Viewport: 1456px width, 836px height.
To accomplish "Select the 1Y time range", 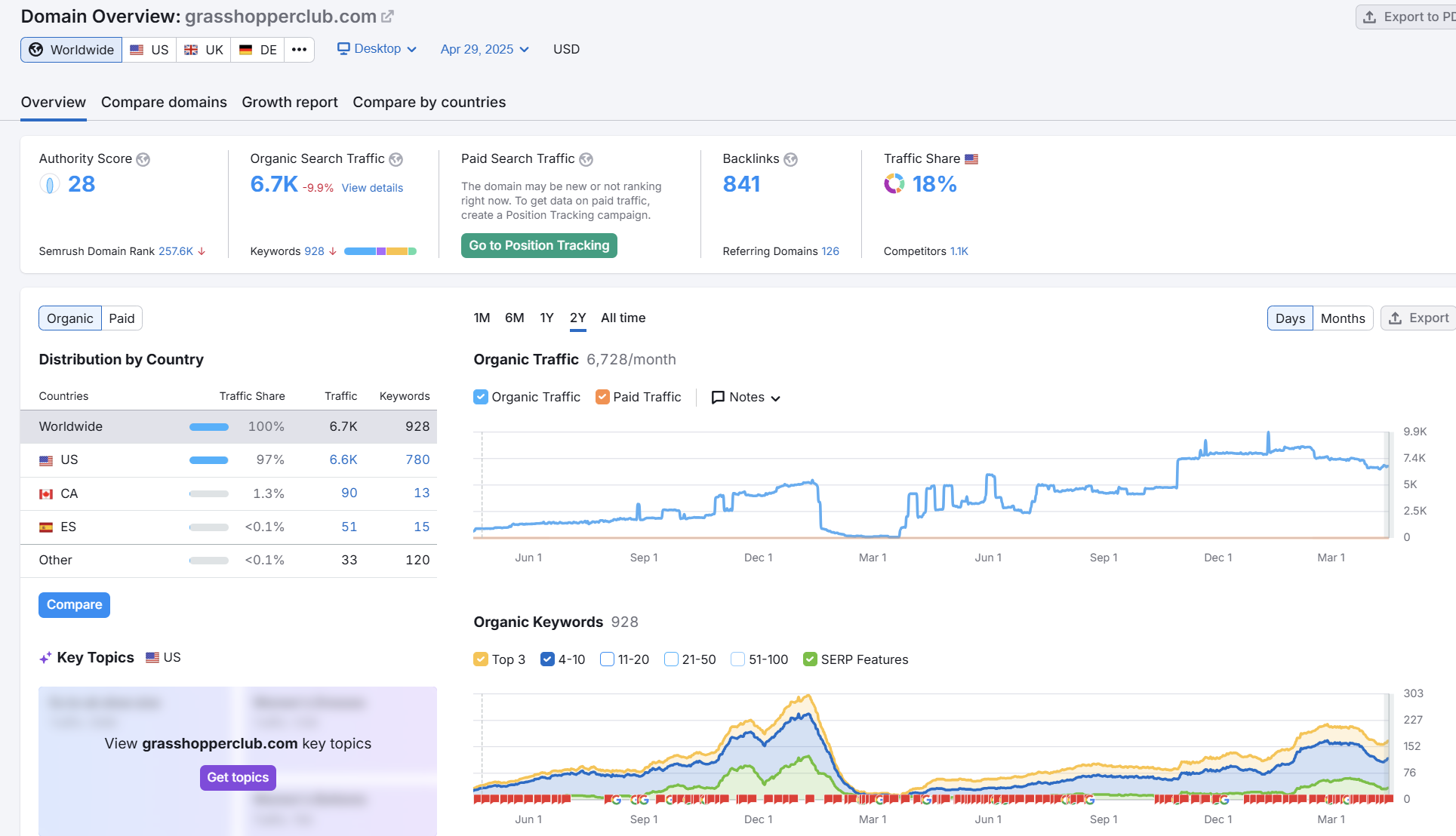I will tap(546, 318).
